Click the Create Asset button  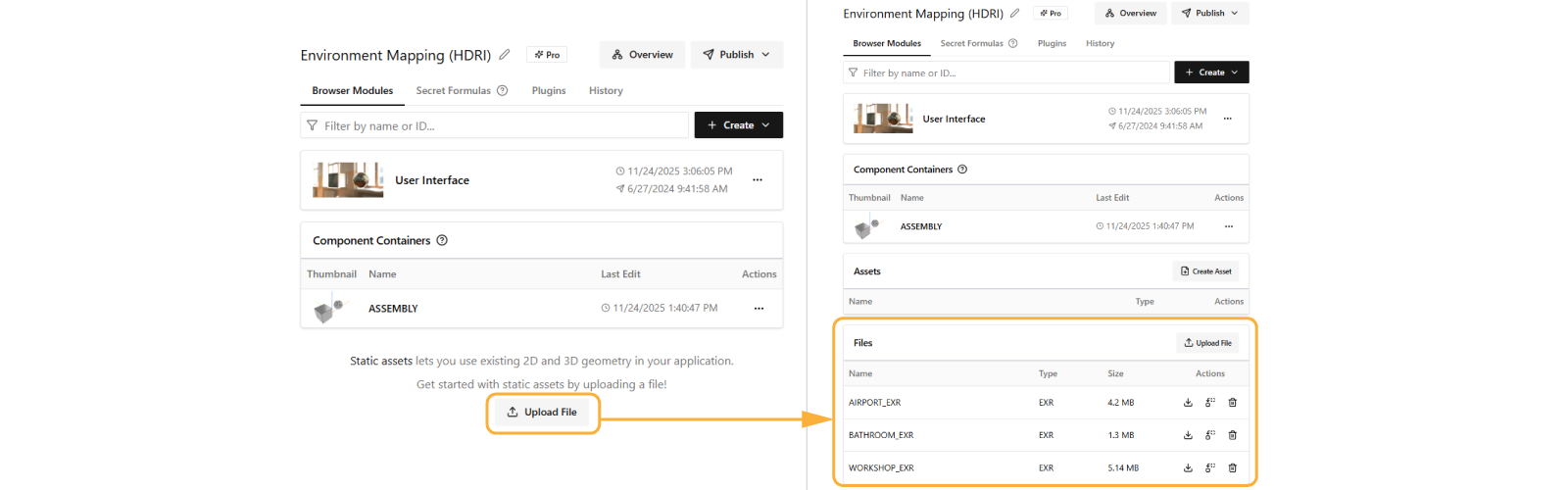pyautogui.click(x=1205, y=271)
